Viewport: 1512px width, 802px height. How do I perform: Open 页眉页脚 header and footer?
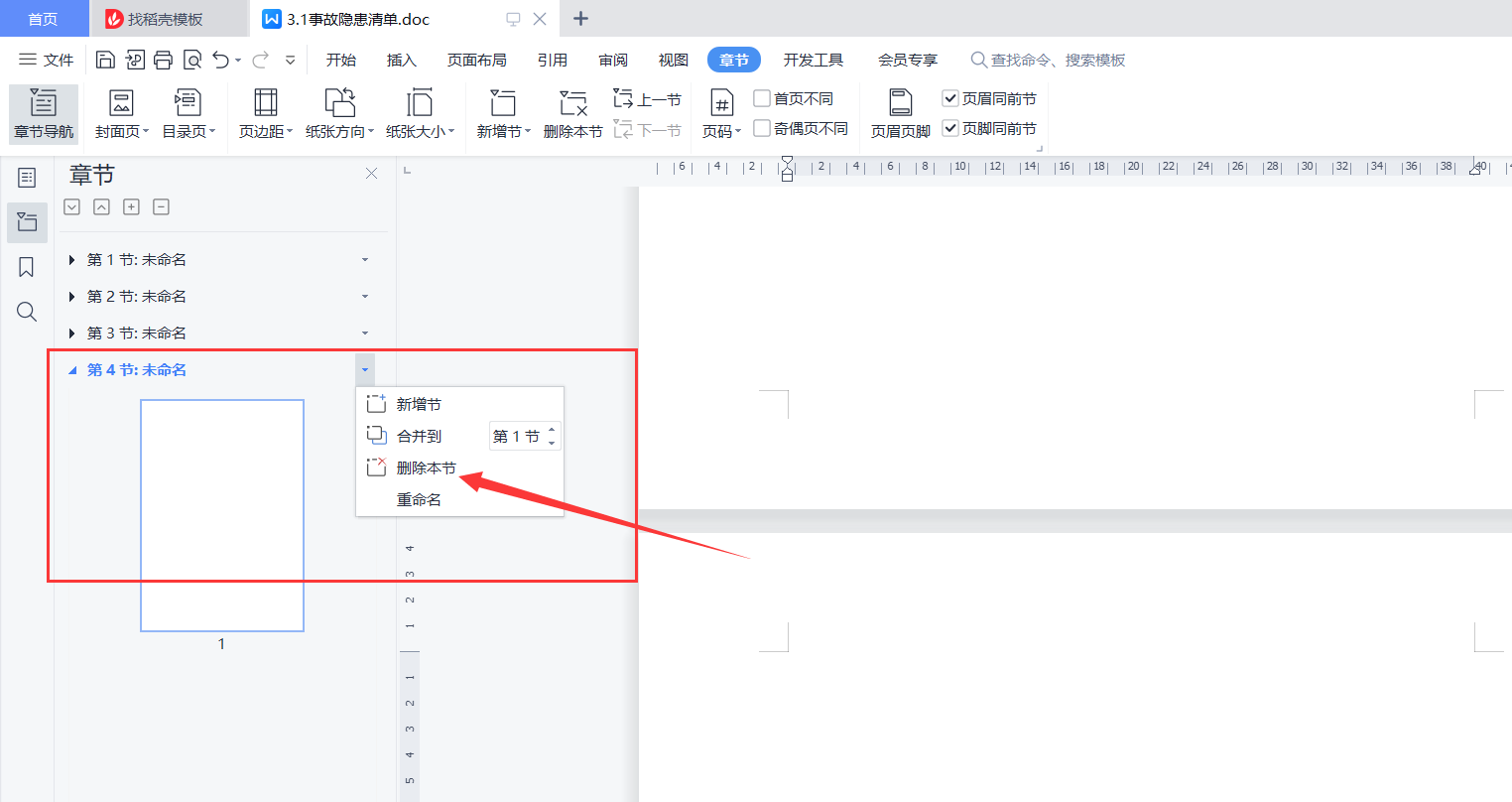[900, 113]
